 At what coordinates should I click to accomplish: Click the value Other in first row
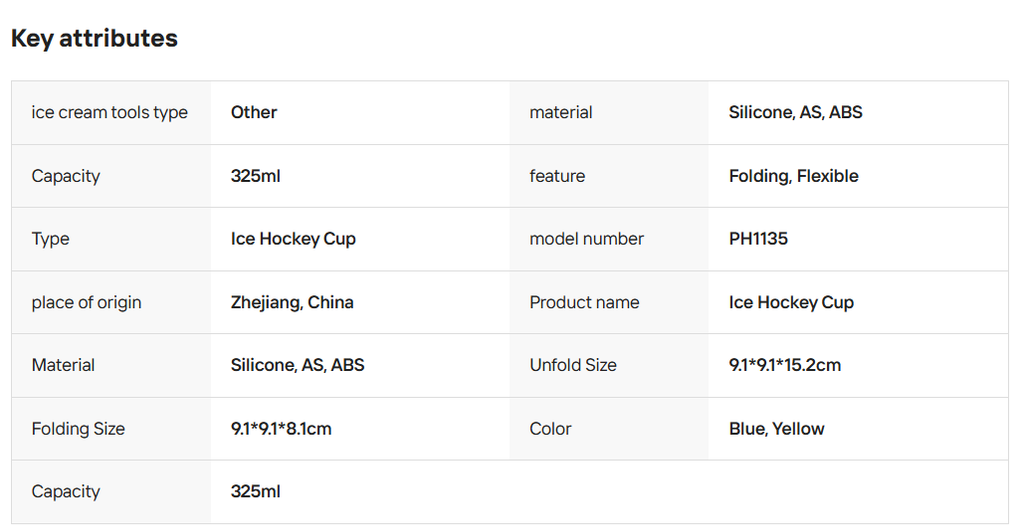(254, 113)
